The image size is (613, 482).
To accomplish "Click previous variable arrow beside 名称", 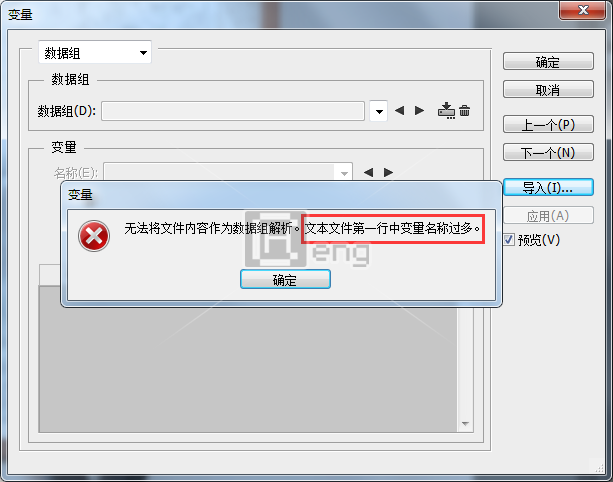I will tap(368, 172).
